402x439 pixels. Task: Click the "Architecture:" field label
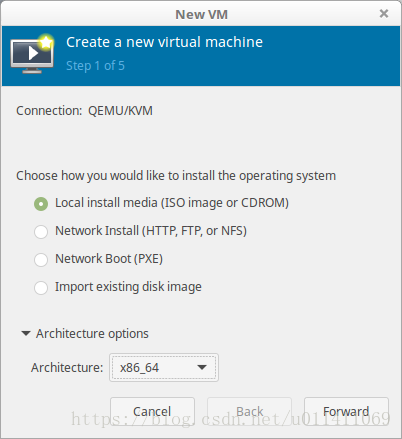click(67, 368)
